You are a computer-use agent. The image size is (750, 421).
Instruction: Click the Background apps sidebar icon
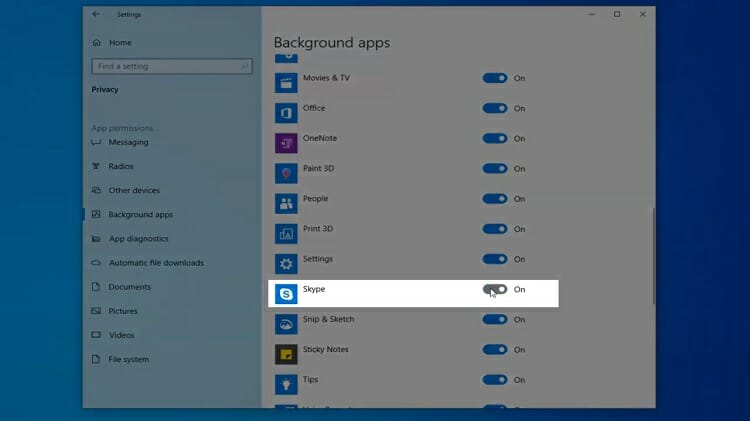click(96, 214)
